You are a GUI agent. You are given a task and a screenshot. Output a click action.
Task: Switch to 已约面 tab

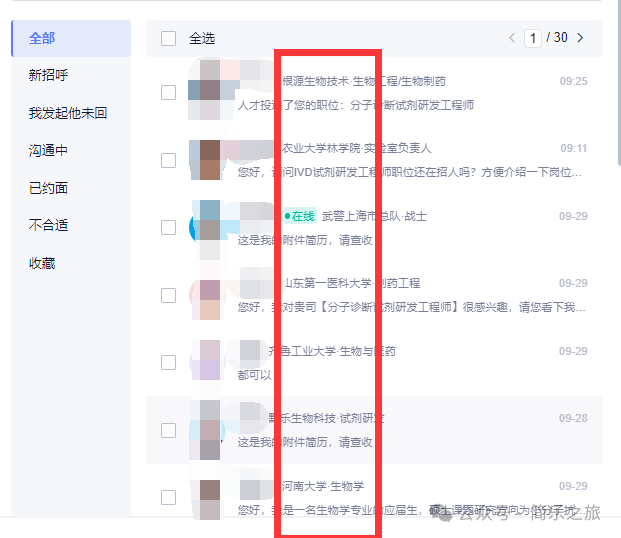point(48,188)
